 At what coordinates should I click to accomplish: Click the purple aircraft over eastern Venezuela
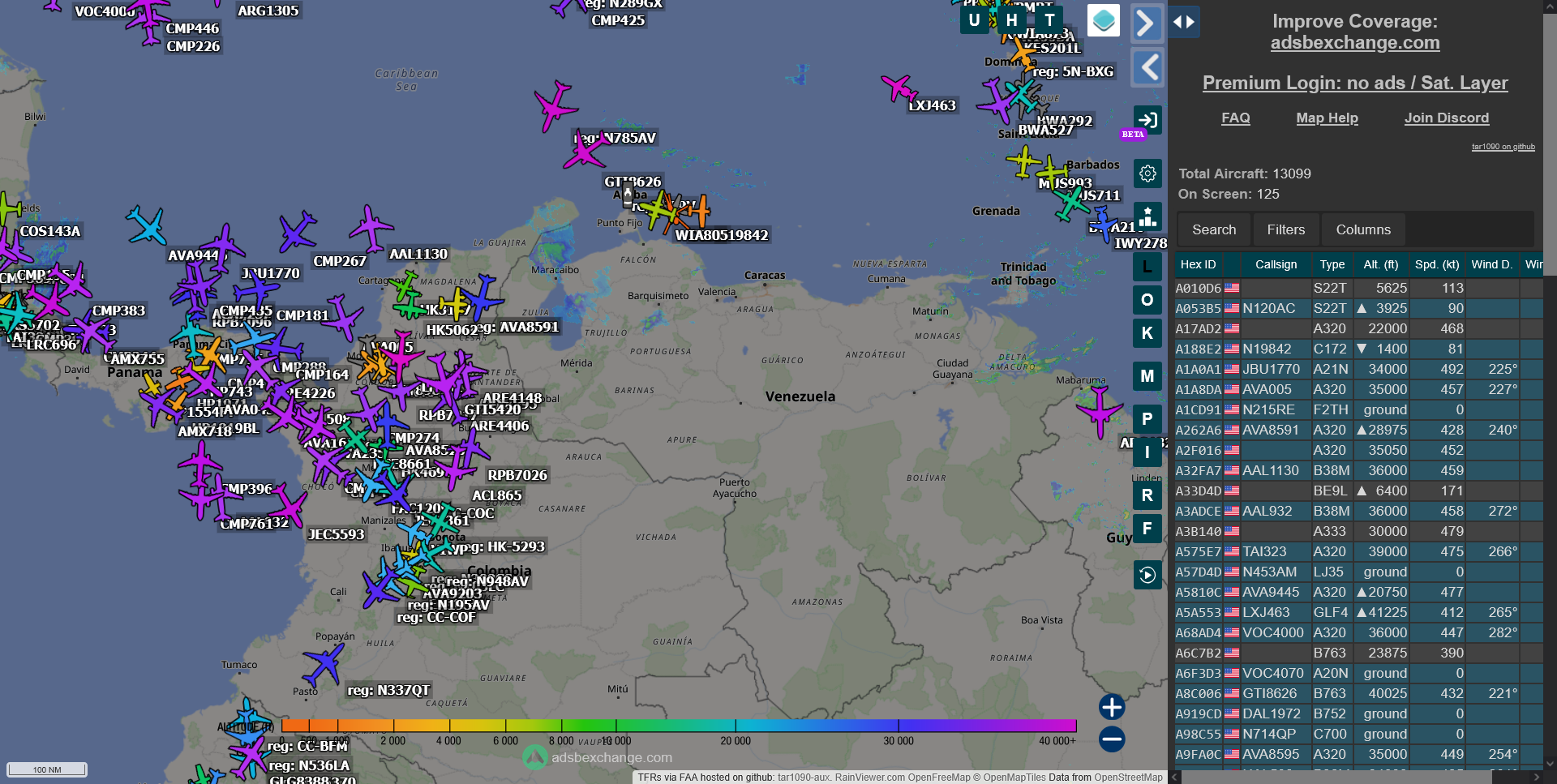click(1100, 411)
